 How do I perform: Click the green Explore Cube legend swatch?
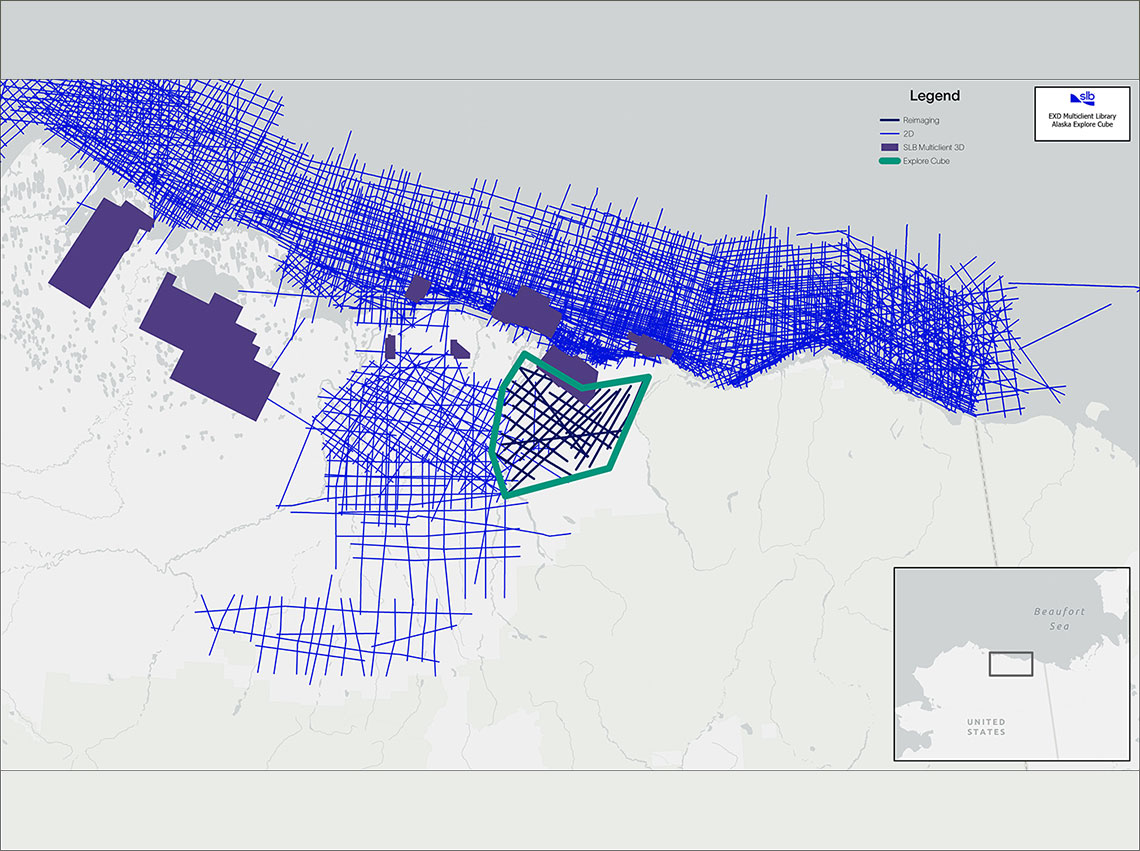click(890, 161)
